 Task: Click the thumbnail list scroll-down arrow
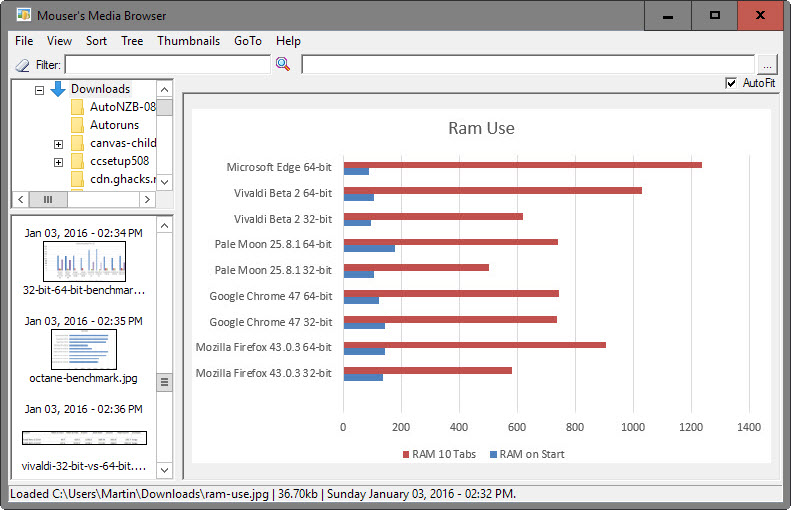164,470
